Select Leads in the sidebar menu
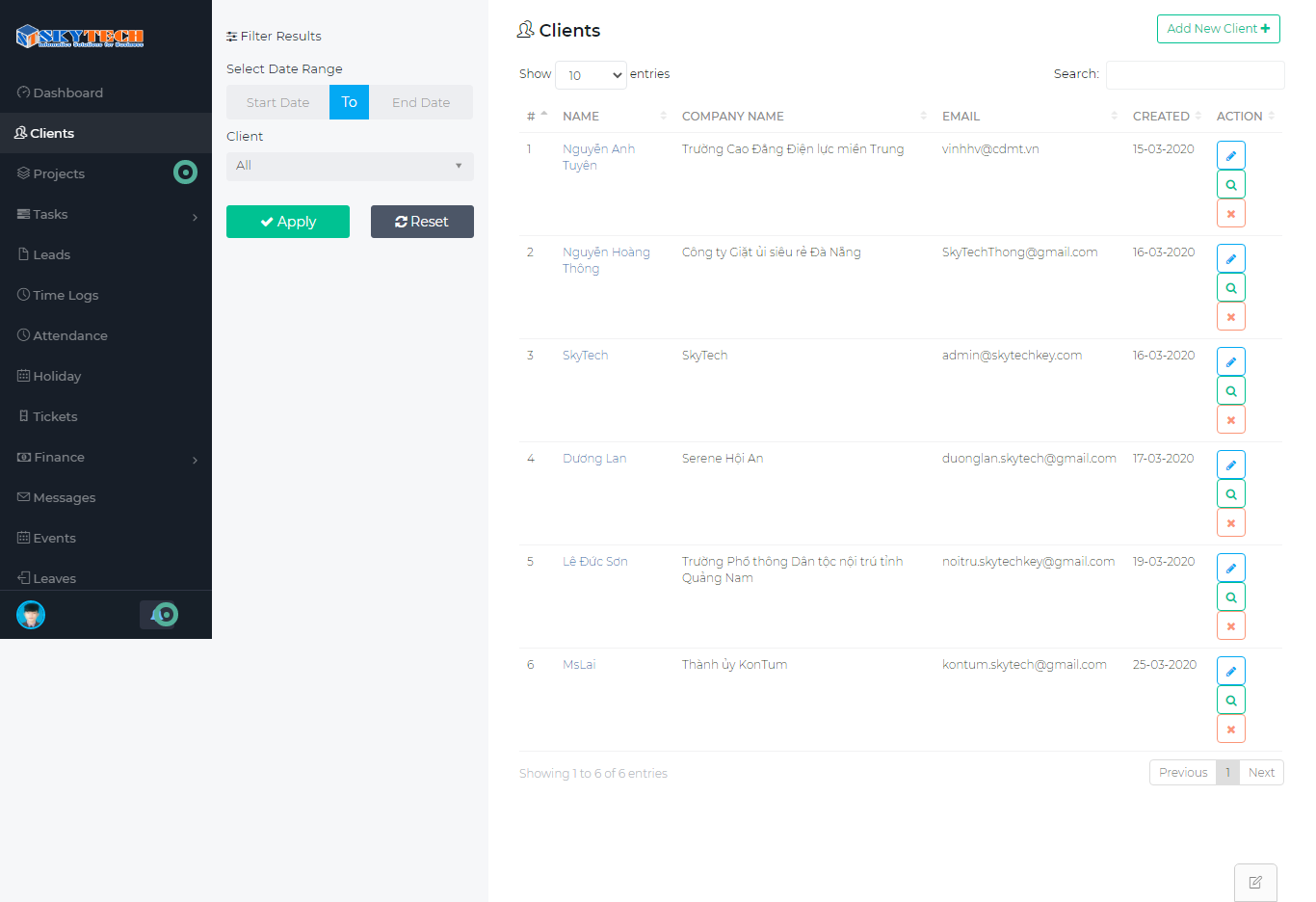The height and width of the screenshot is (902, 1316). pyautogui.click(x=52, y=254)
